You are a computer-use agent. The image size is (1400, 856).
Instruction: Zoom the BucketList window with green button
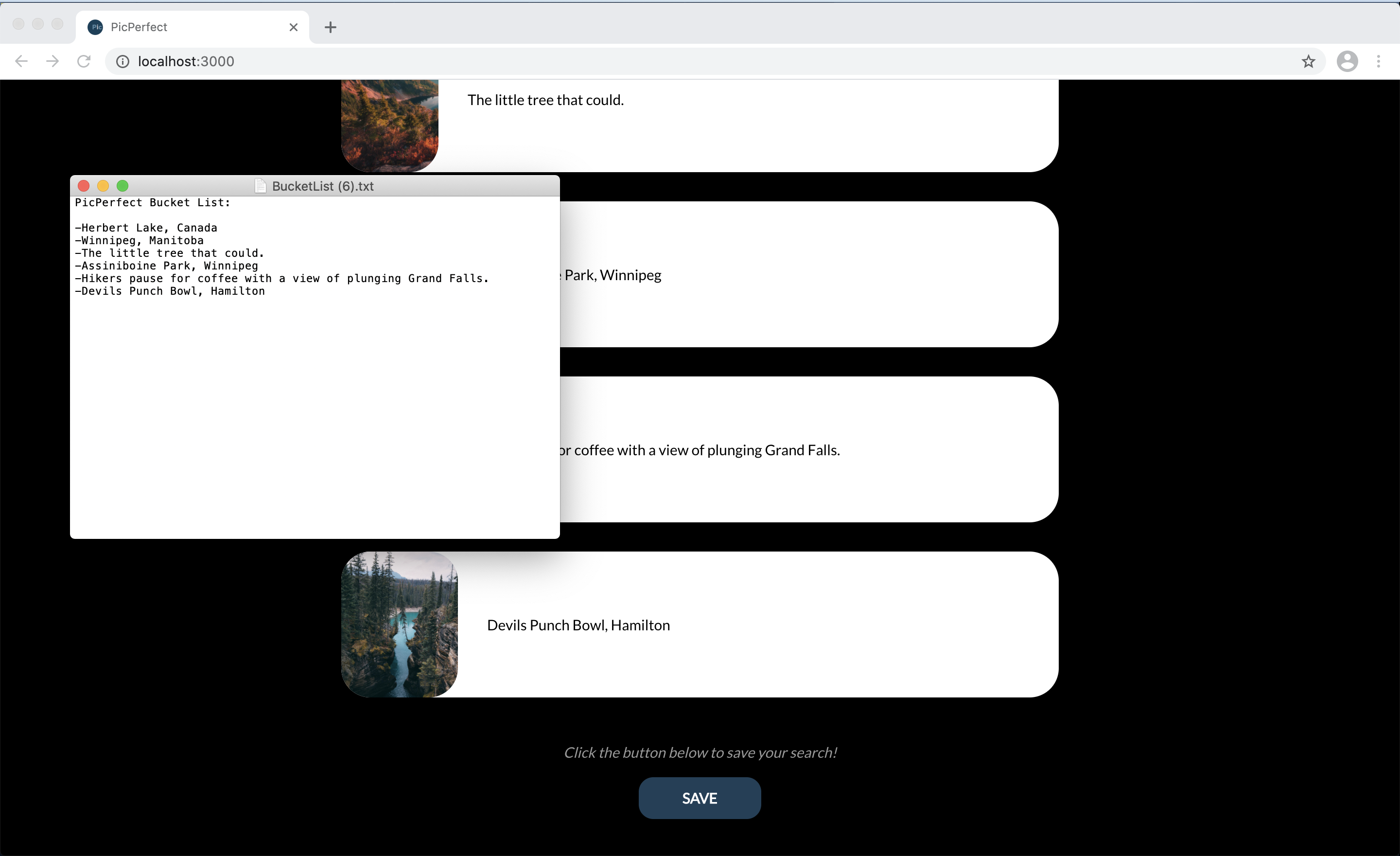(x=122, y=186)
